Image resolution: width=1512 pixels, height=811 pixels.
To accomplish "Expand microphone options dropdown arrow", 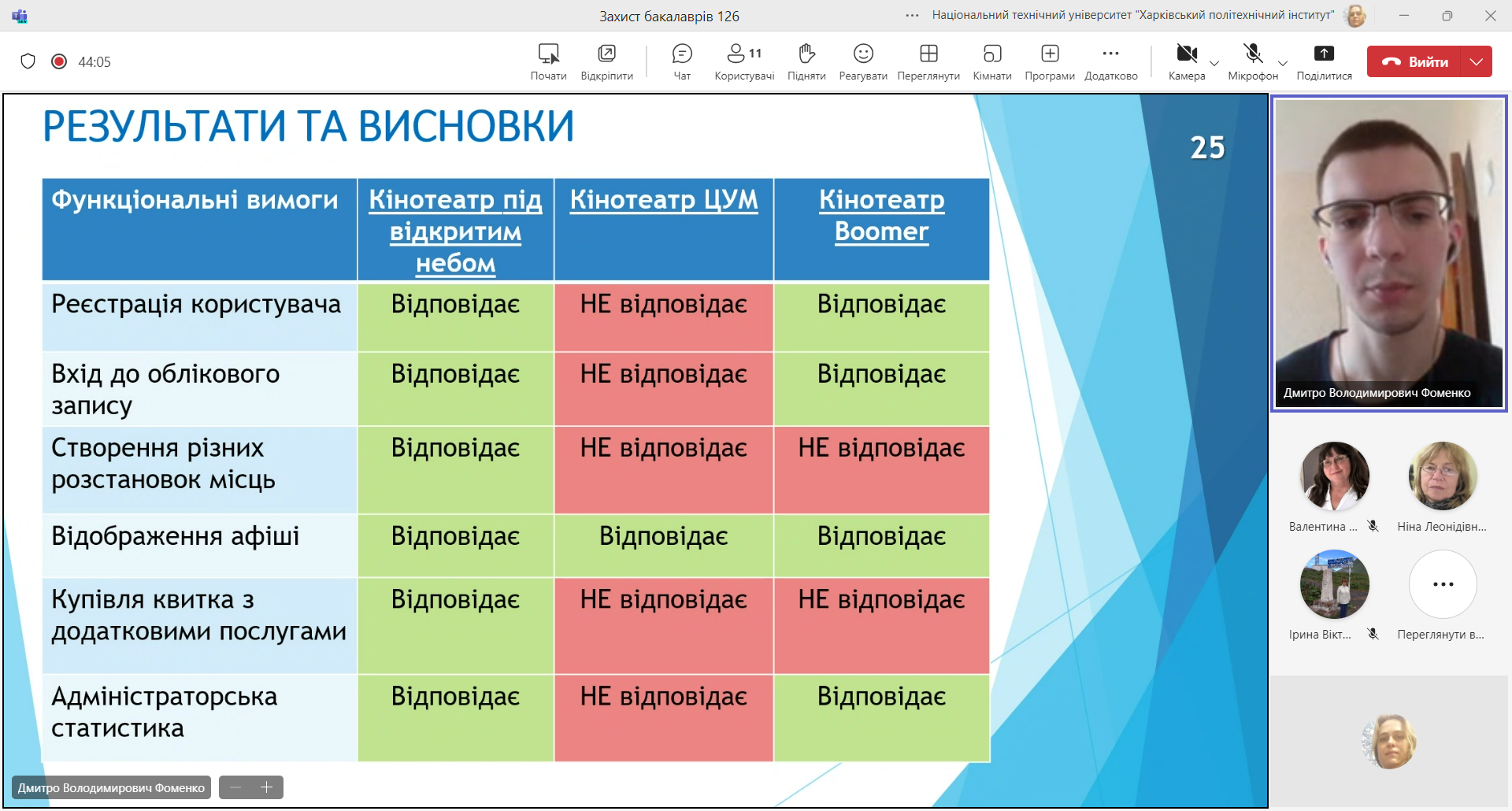I will click(x=1283, y=64).
